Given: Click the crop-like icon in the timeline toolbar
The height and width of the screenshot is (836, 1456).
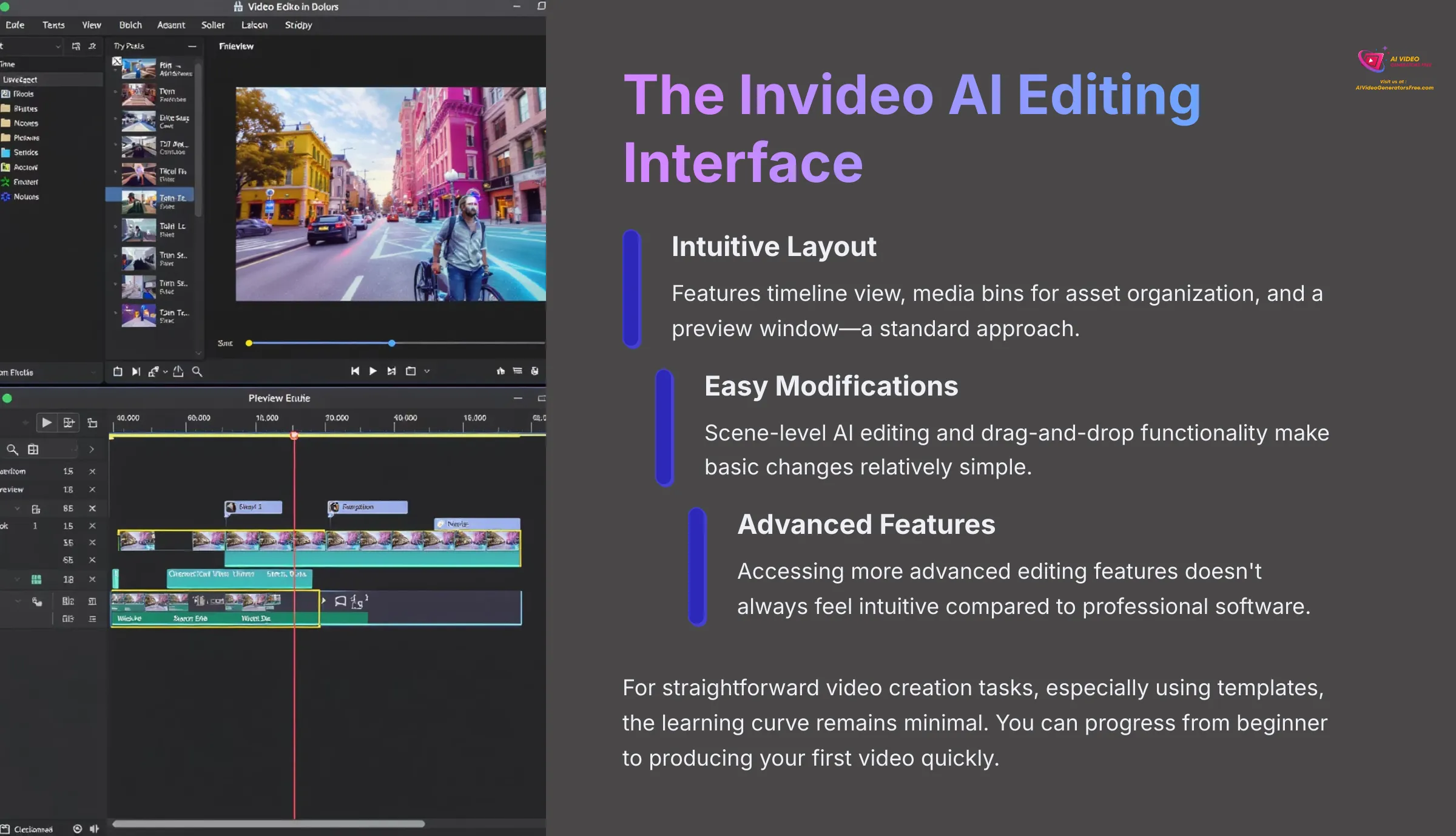Looking at the screenshot, I should 92,423.
